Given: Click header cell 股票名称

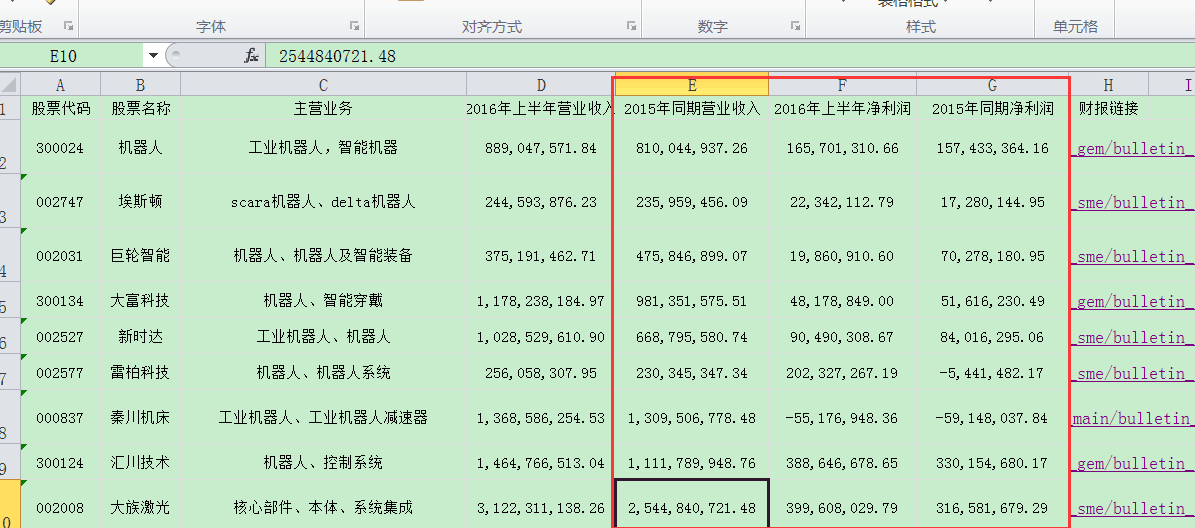Looking at the screenshot, I should (140, 108).
